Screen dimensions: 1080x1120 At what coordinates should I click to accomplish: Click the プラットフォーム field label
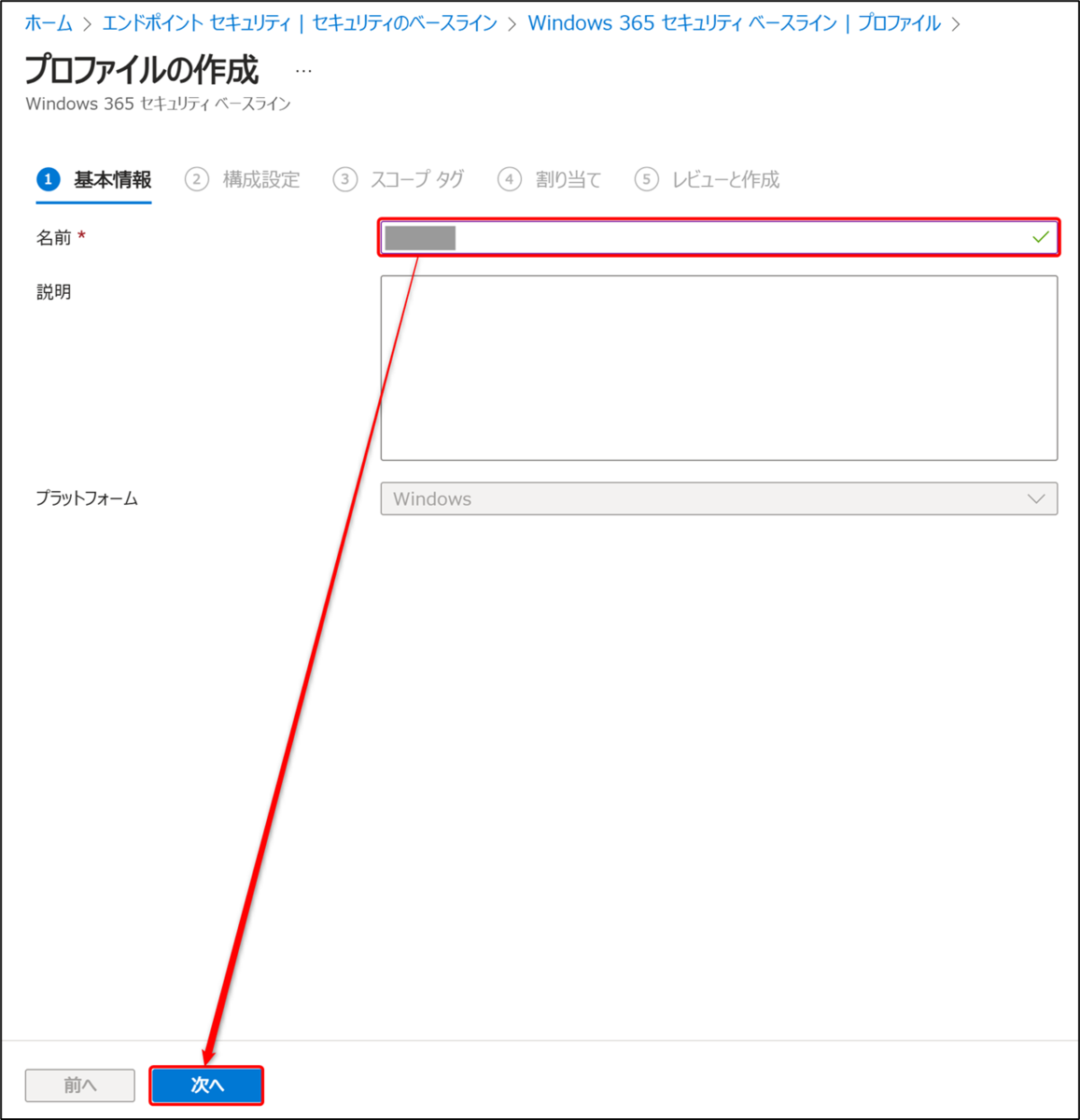(87, 498)
